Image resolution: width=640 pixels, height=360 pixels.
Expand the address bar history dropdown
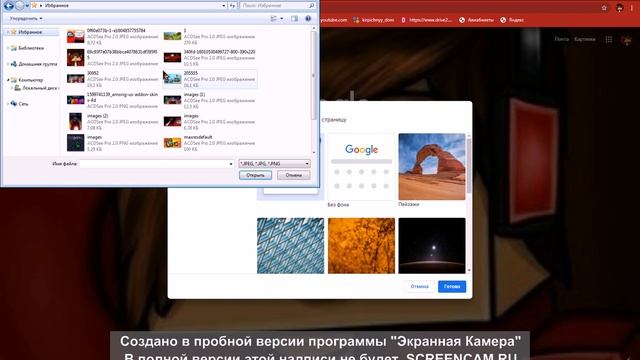coord(224,6)
